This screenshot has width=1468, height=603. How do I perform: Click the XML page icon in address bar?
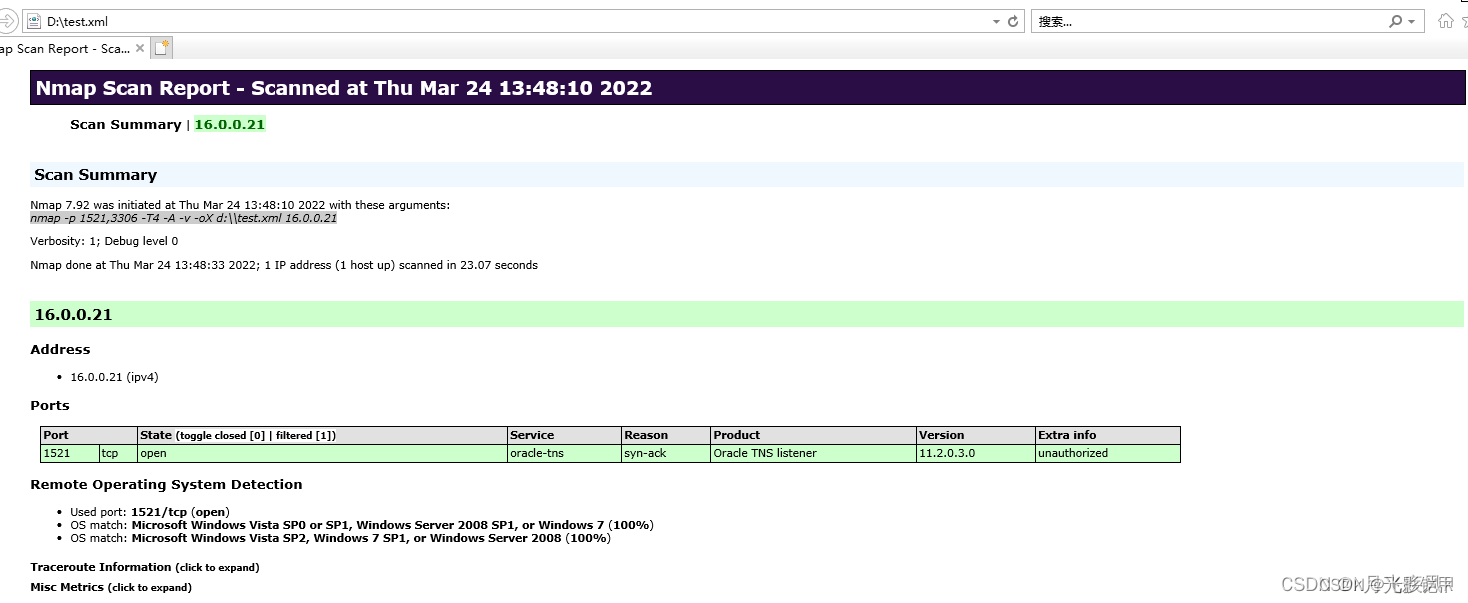34,21
